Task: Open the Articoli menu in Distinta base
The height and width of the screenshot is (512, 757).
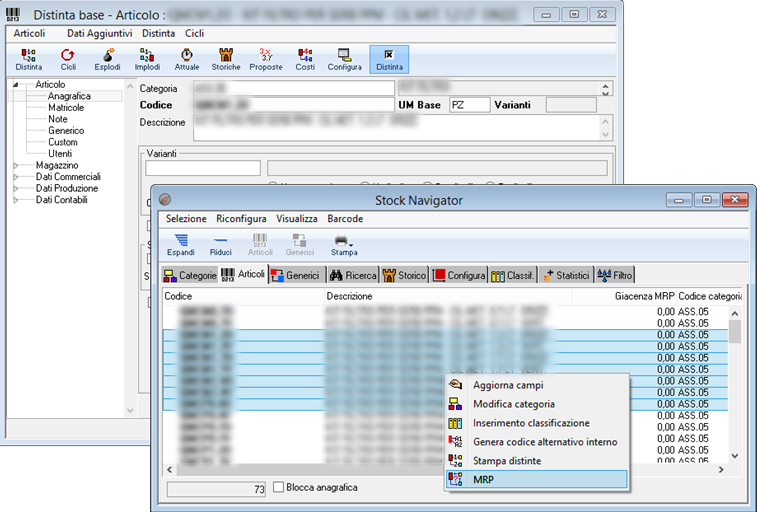Action: [29, 33]
